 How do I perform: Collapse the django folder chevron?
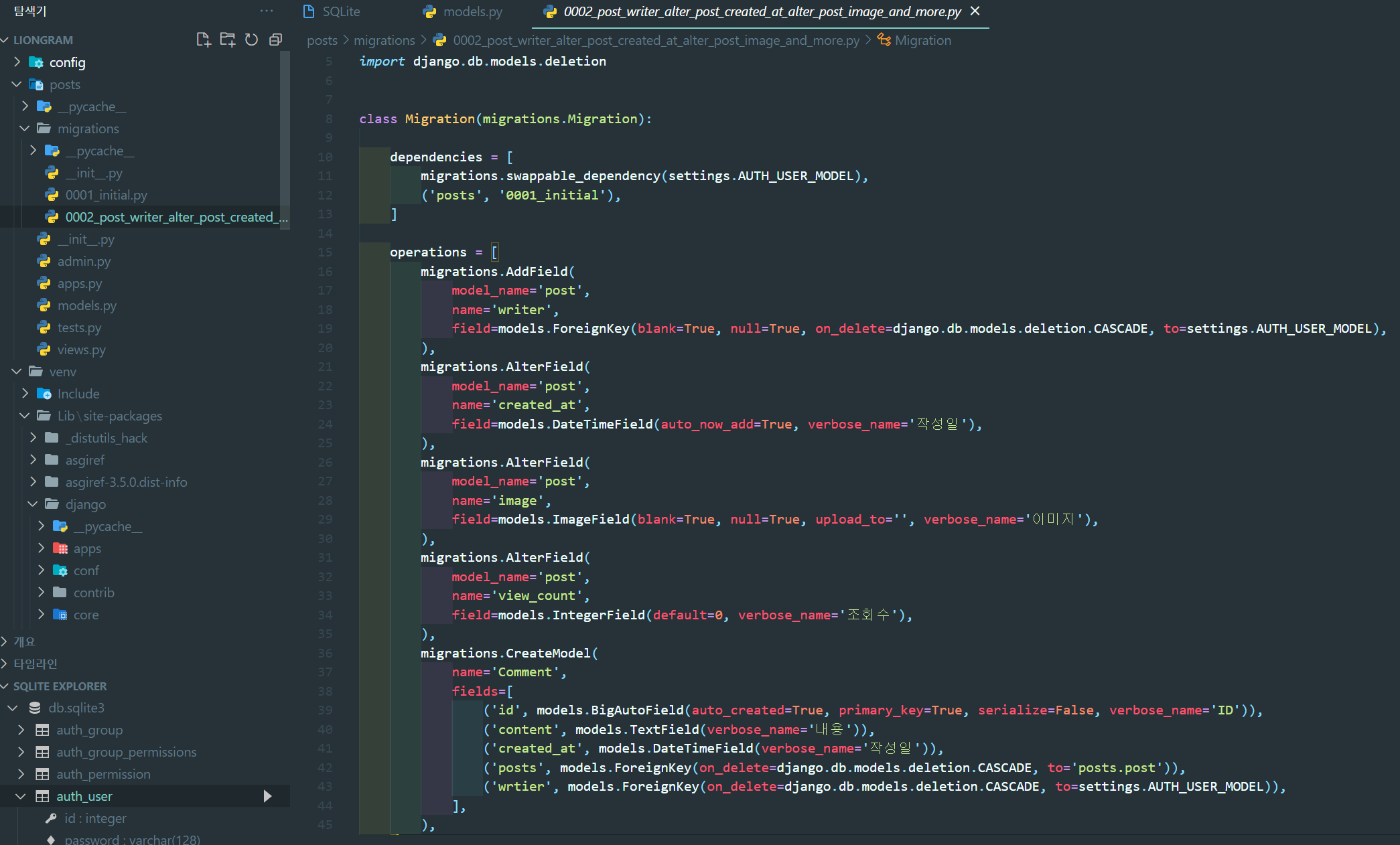[33, 504]
